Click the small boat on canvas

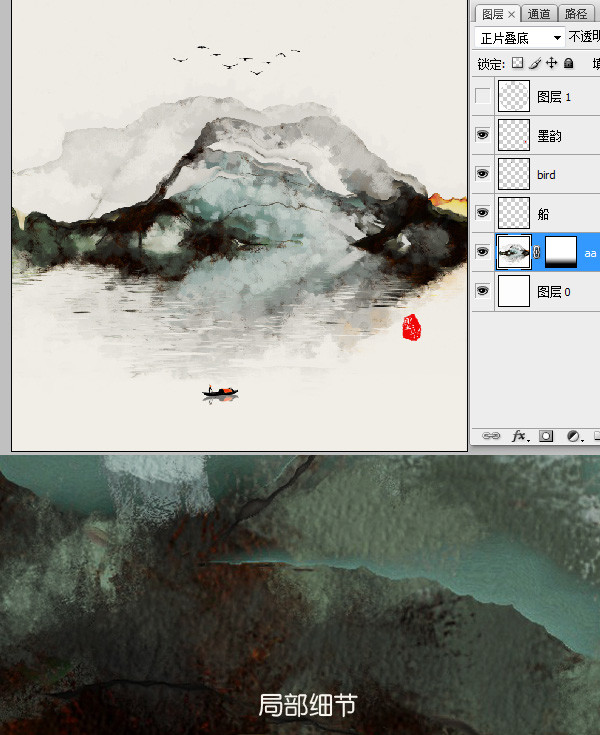tap(220, 393)
